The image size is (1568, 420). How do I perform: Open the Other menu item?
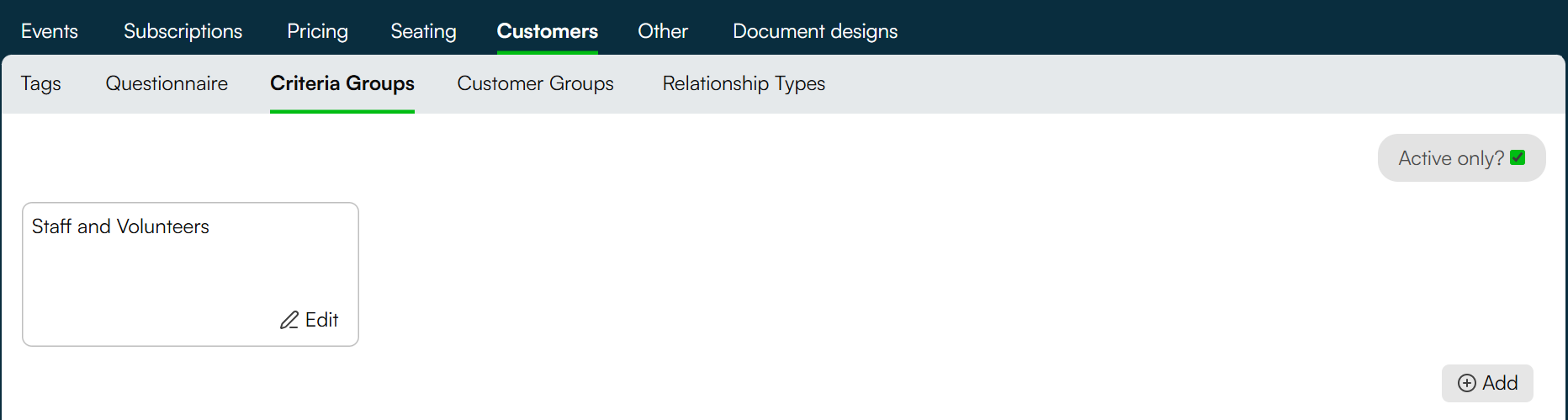(x=663, y=31)
